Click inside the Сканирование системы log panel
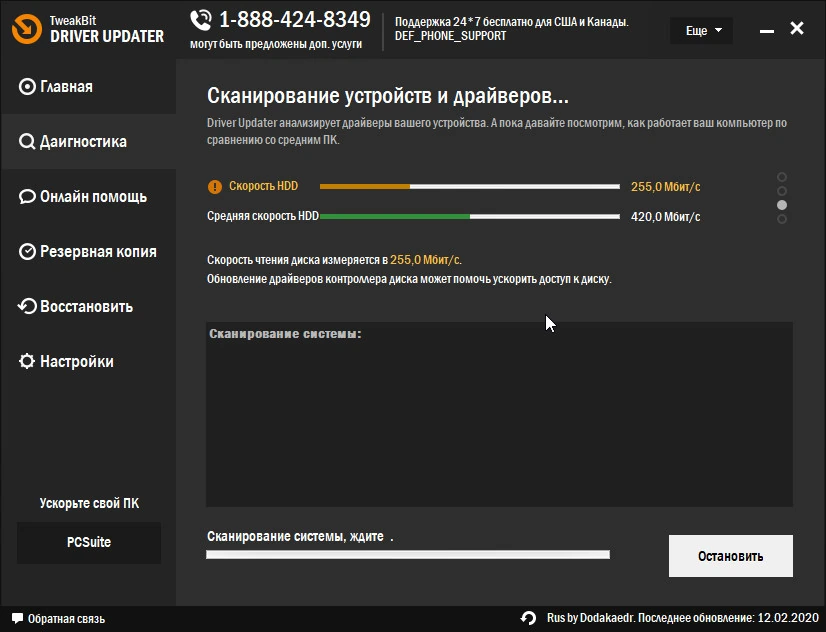The image size is (826, 632). click(x=499, y=414)
